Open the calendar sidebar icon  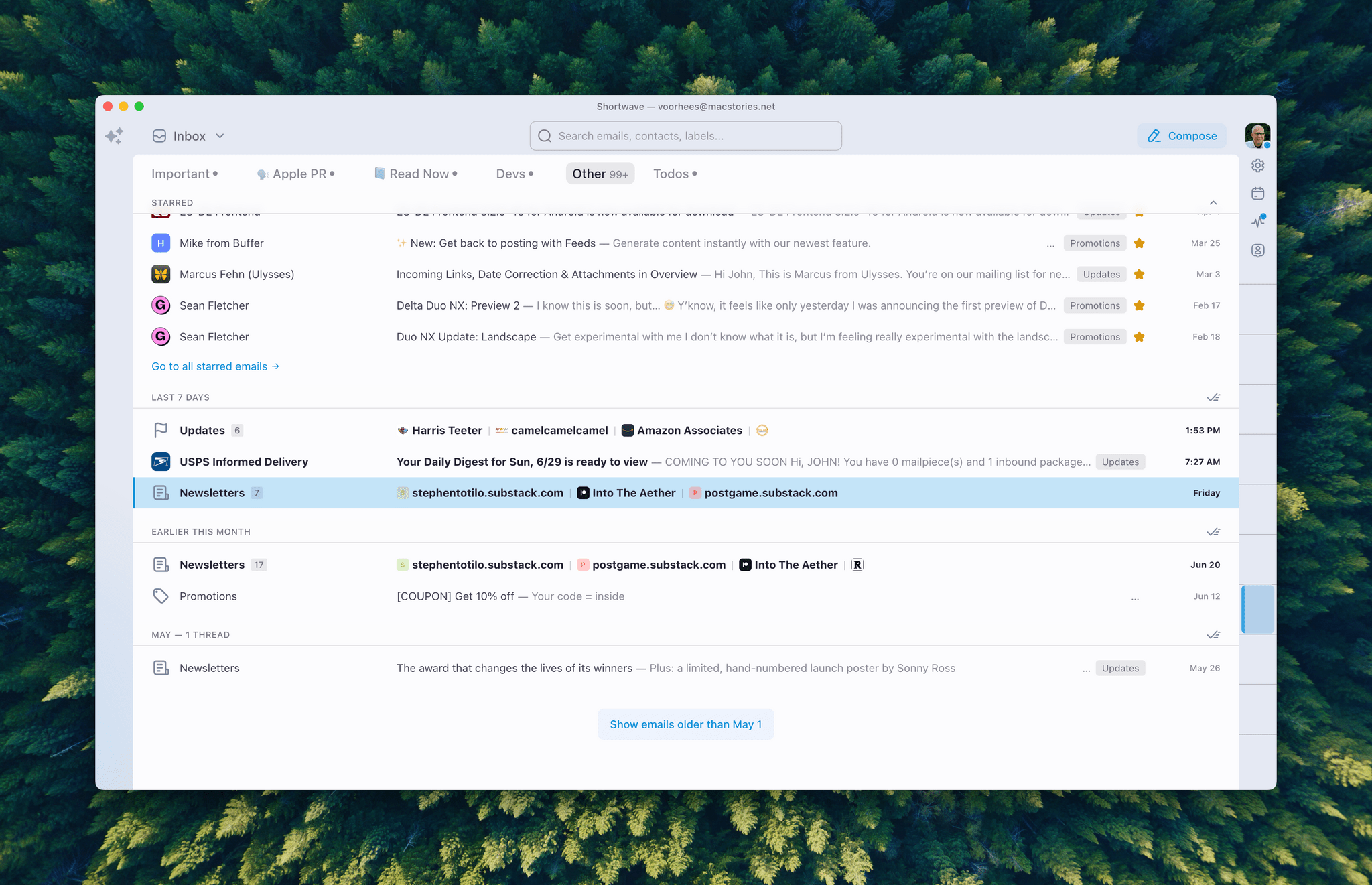click(1257, 194)
